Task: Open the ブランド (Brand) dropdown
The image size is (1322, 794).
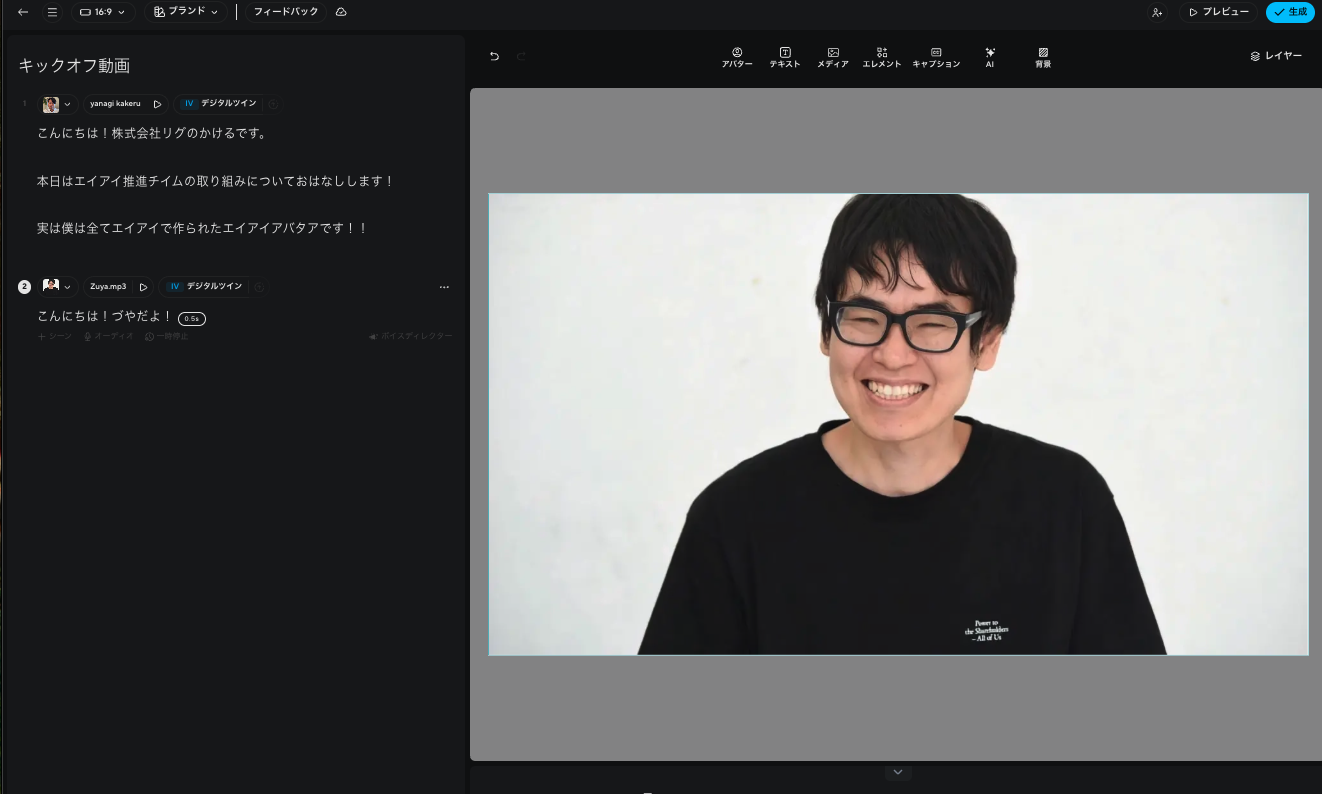Action: 186,12
